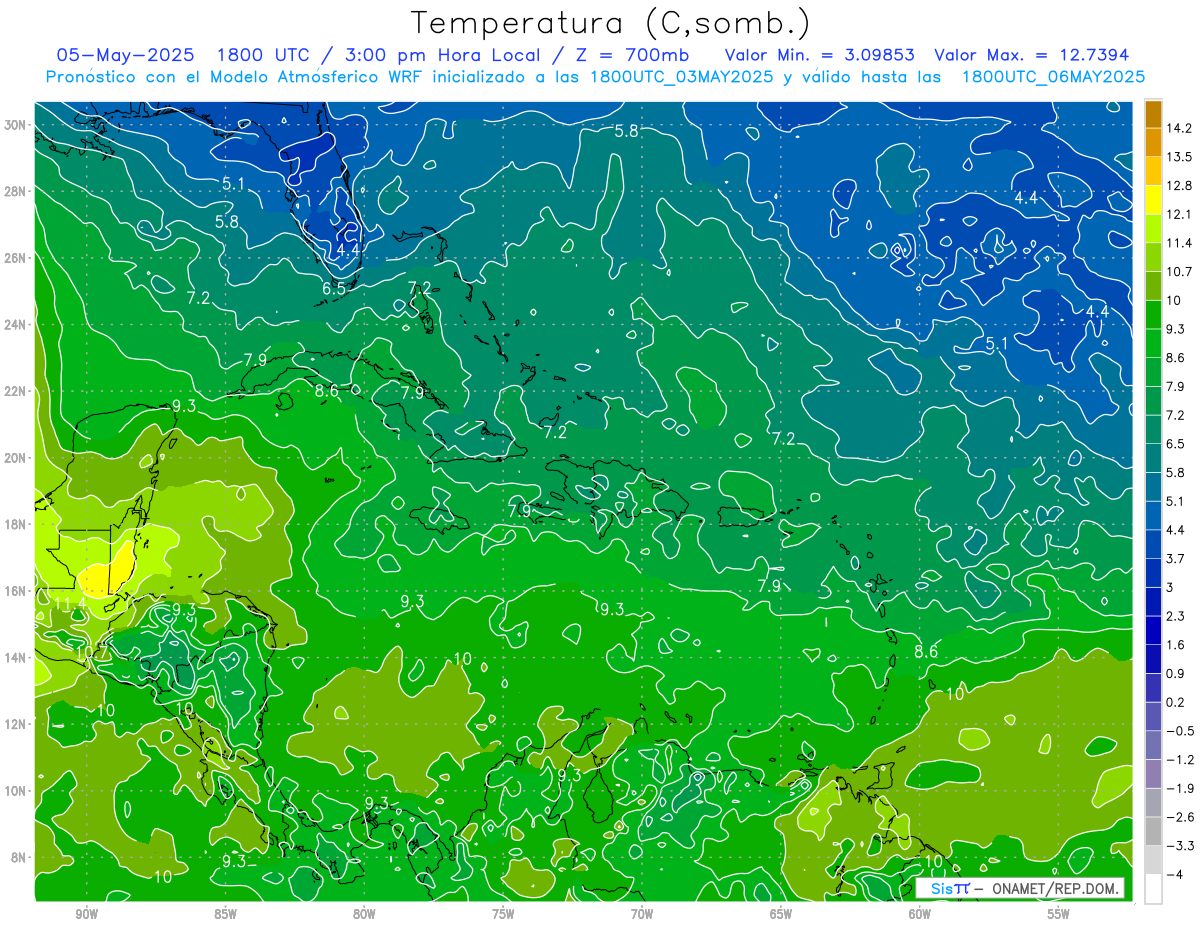The height and width of the screenshot is (927, 1200).
Task: Select the 'Valor Max. = 12.7394' text
Action: (1031, 54)
